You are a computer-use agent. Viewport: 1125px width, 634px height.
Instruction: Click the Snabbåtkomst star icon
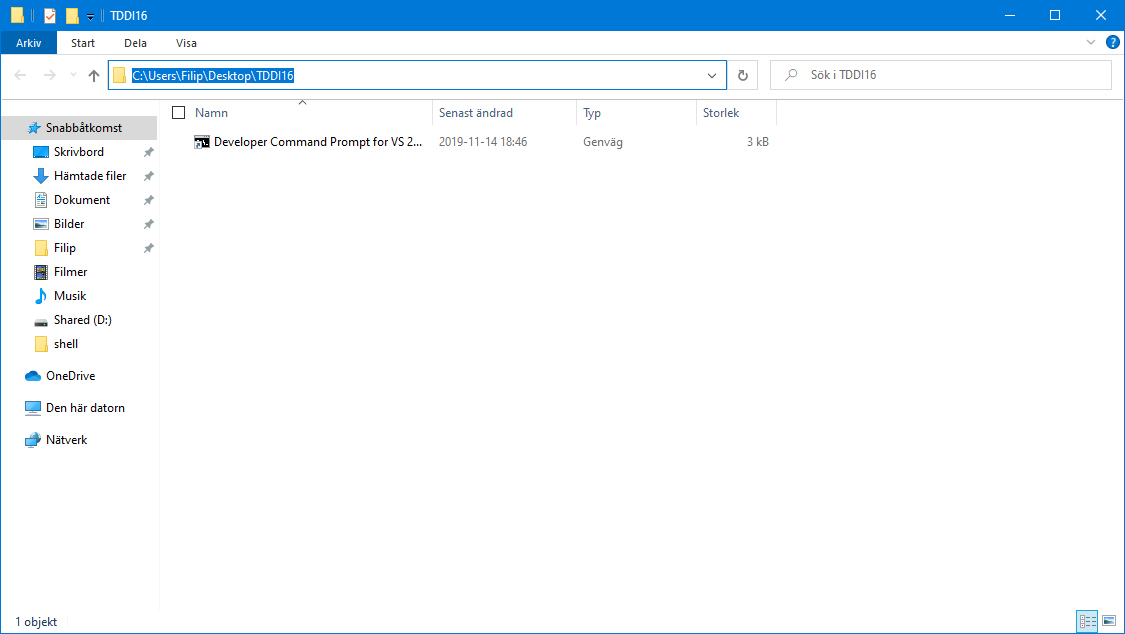34,128
